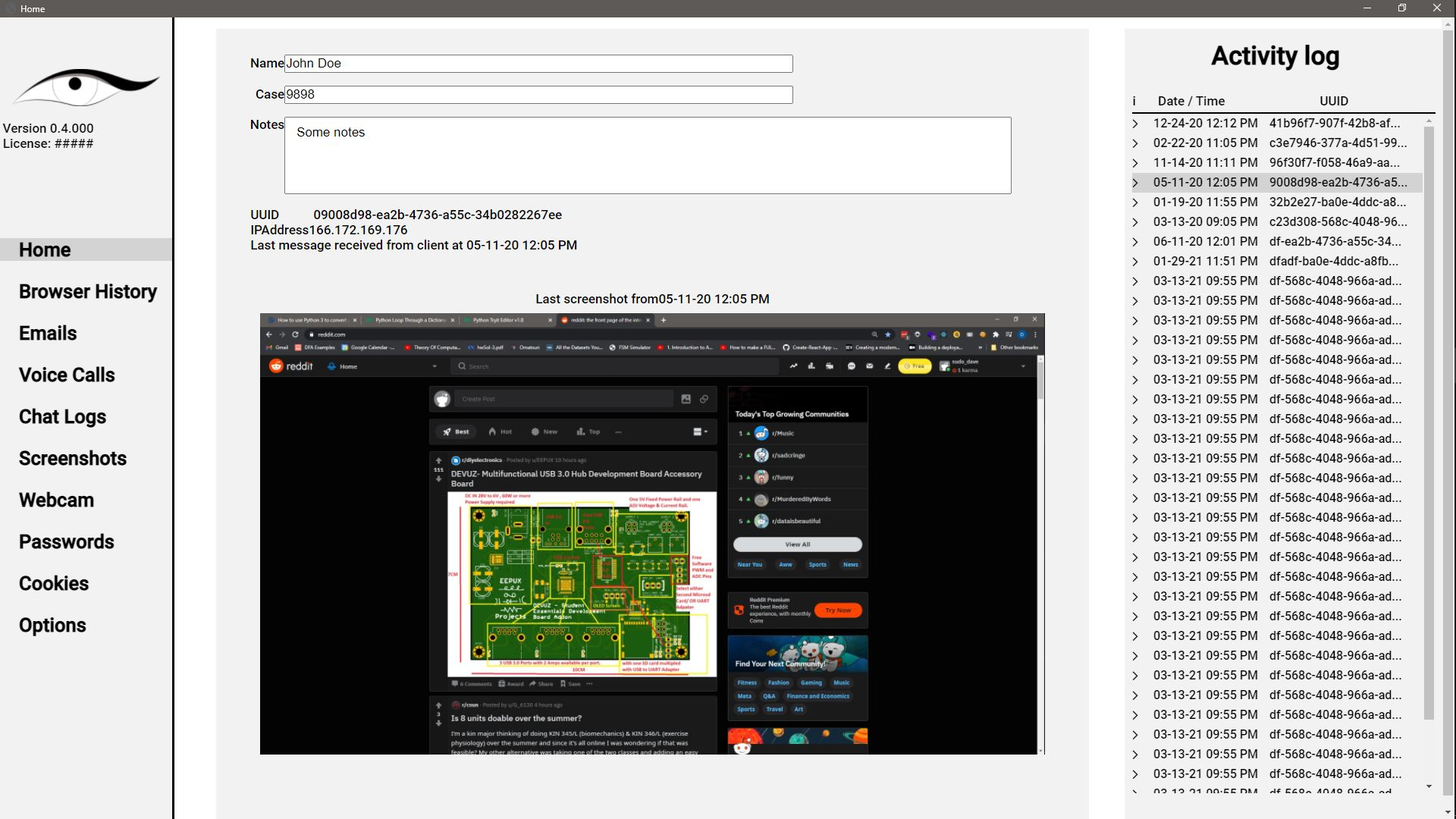This screenshot has width=1456, height=819.
Task: Select UUID 9008d98-ea2b-4736-a5... in the log
Action: (x=1338, y=182)
